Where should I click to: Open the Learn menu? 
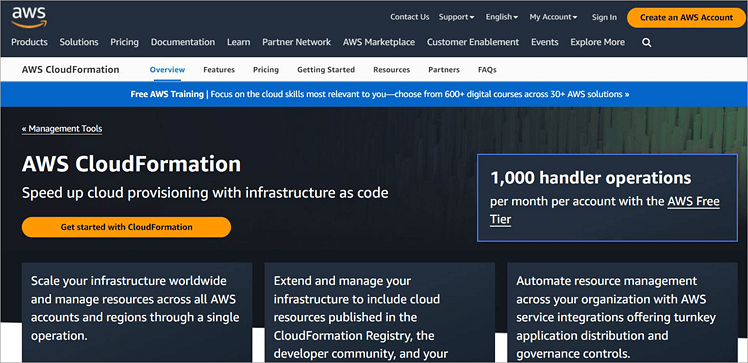pyautogui.click(x=239, y=42)
